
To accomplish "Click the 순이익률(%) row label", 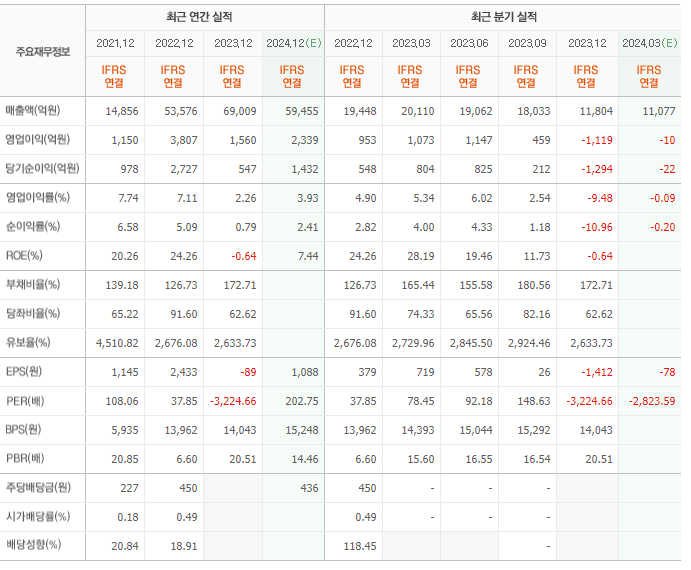I will [x=33, y=227].
